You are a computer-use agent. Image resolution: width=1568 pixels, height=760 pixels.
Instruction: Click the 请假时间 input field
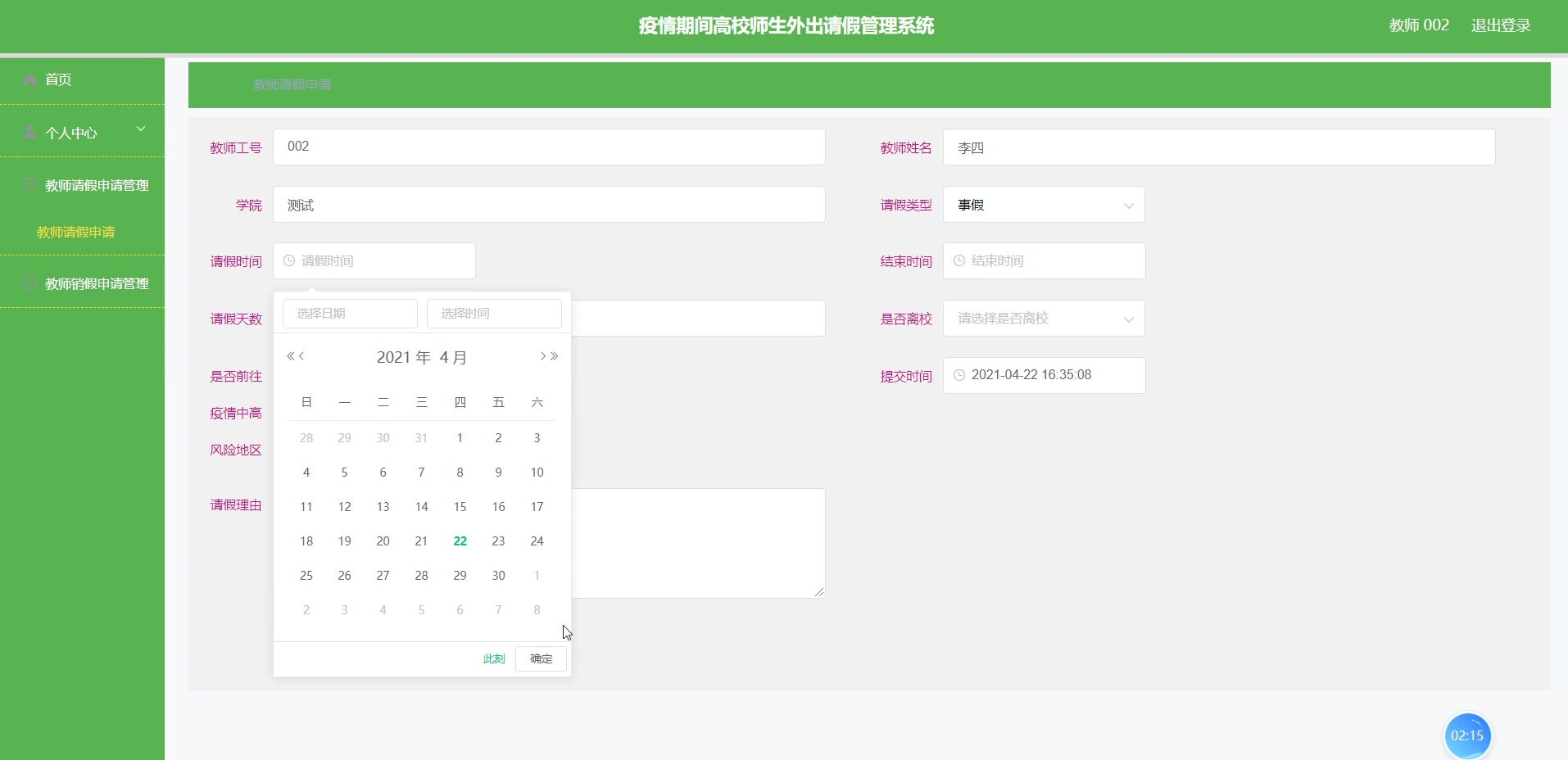[x=374, y=260]
